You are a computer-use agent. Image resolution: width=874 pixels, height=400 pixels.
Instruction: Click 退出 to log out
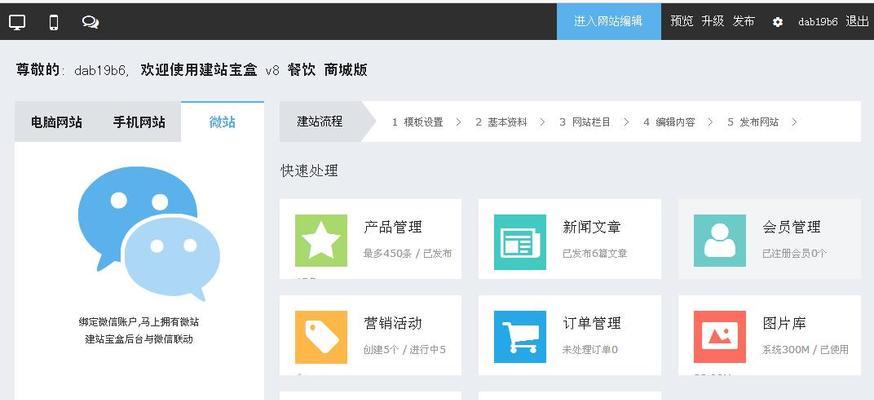(x=857, y=21)
